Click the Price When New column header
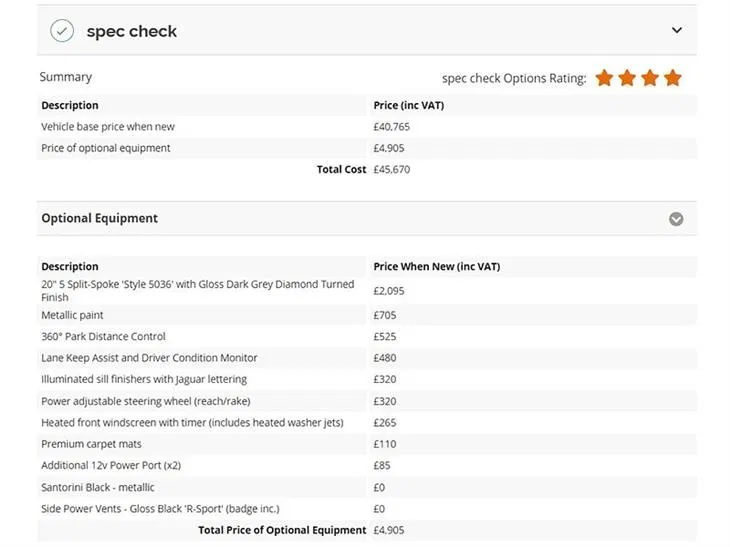The image size is (730, 547). click(x=437, y=267)
